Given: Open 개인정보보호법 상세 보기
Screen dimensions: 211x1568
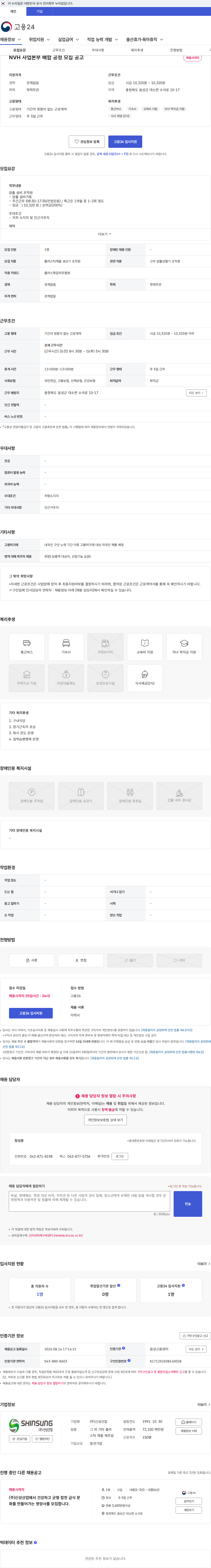Looking at the screenshot, I should (x=105, y=1119).
